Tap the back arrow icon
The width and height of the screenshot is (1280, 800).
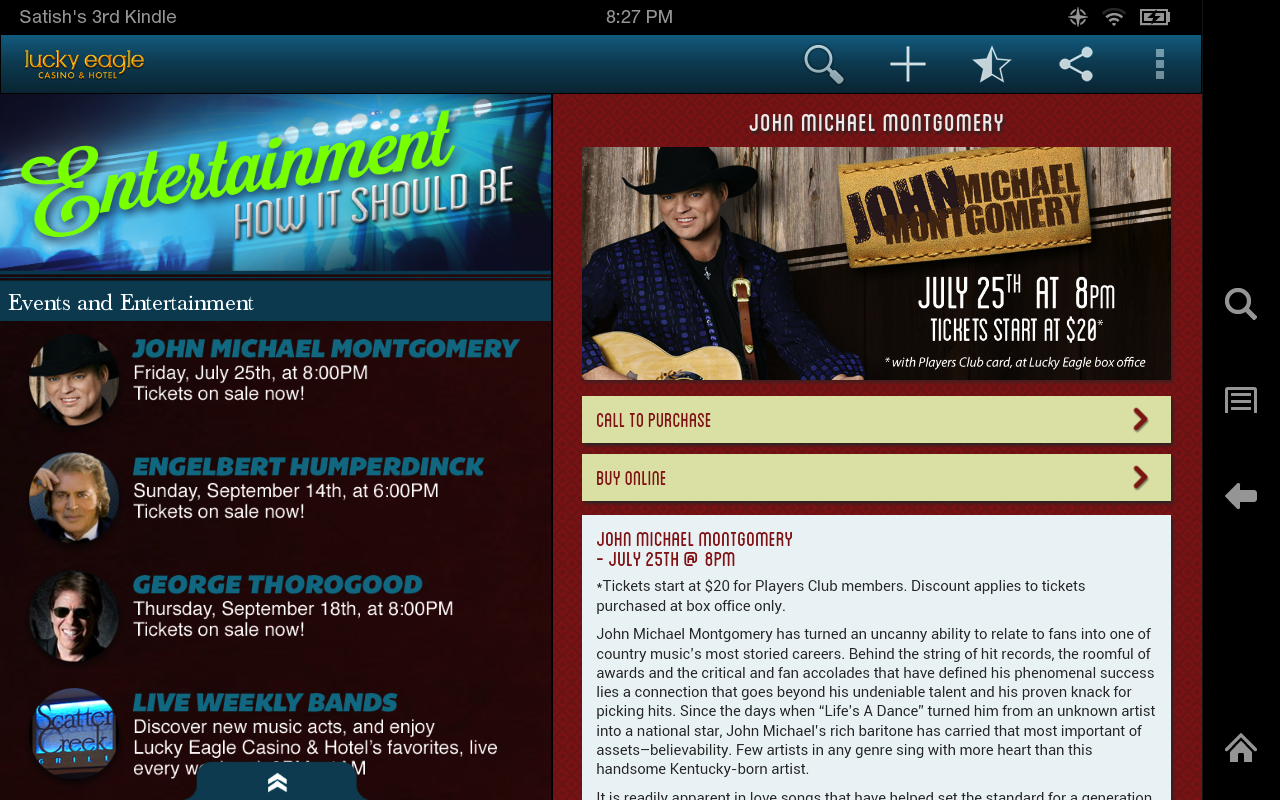[1241, 495]
